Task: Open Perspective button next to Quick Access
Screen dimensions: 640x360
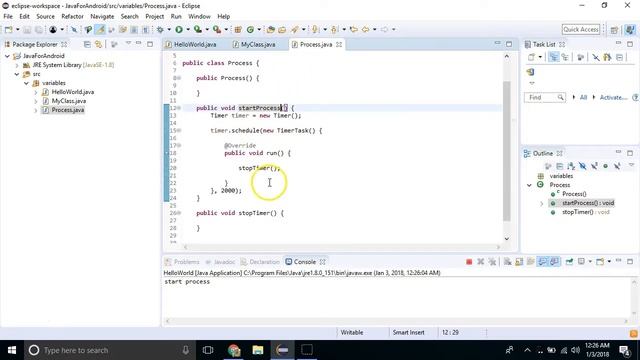Action: 614,29
